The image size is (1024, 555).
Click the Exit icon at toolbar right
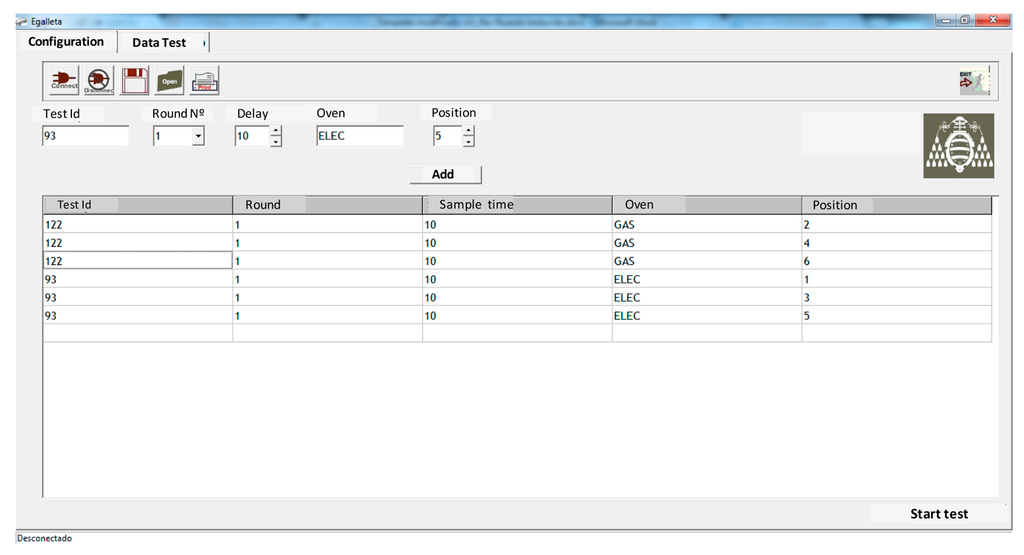pyautogui.click(x=973, y=81)
